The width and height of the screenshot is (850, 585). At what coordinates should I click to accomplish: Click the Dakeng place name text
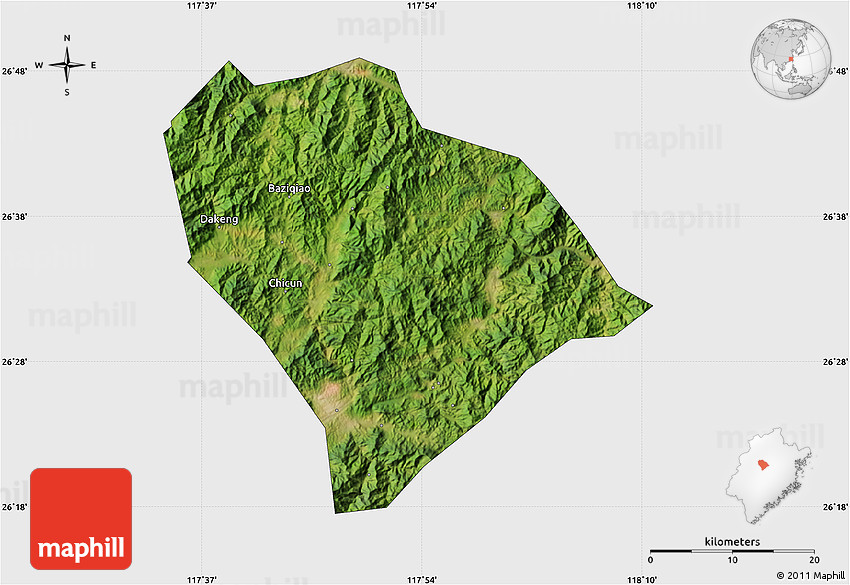coord(219,218)
